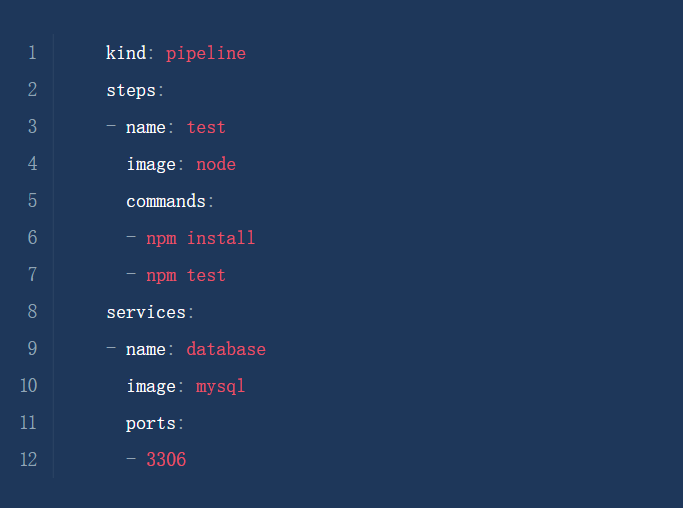Click the 'node' image value
Screen dimensions: 683x508
point(216,164)
